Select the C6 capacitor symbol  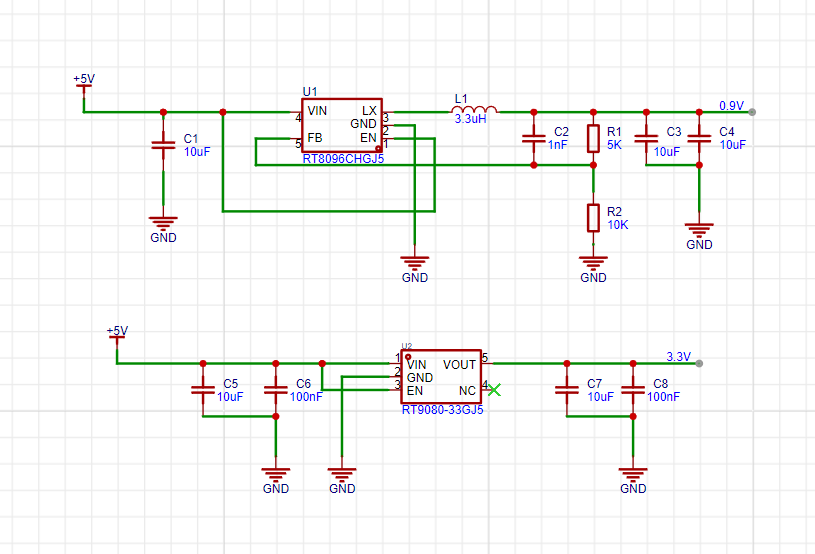pos(275,390)
